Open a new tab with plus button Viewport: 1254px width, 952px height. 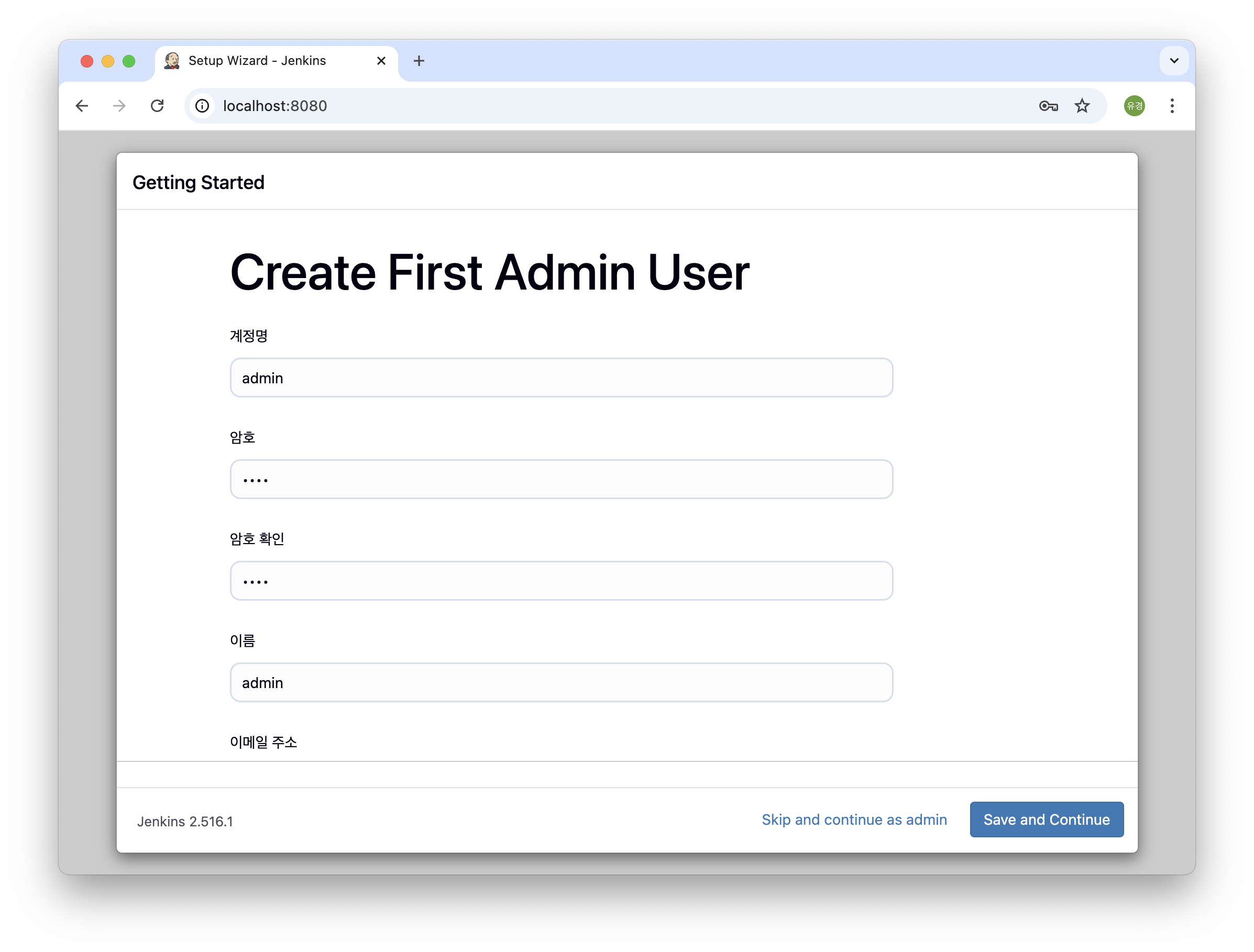(x=419, y=61)
